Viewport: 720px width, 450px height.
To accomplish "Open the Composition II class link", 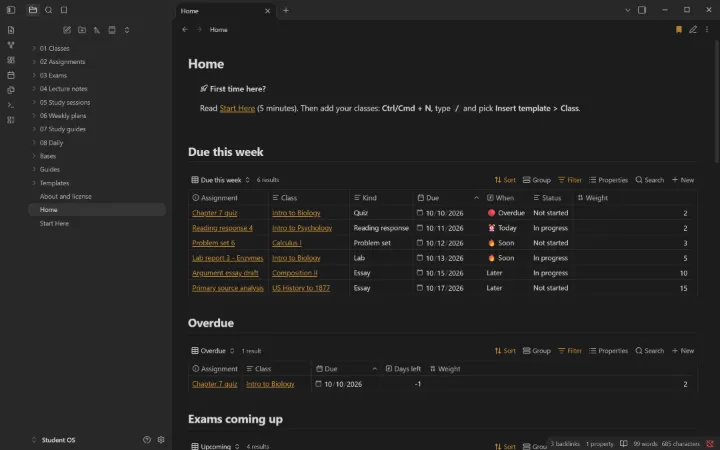I will click(x=294, y=273).
